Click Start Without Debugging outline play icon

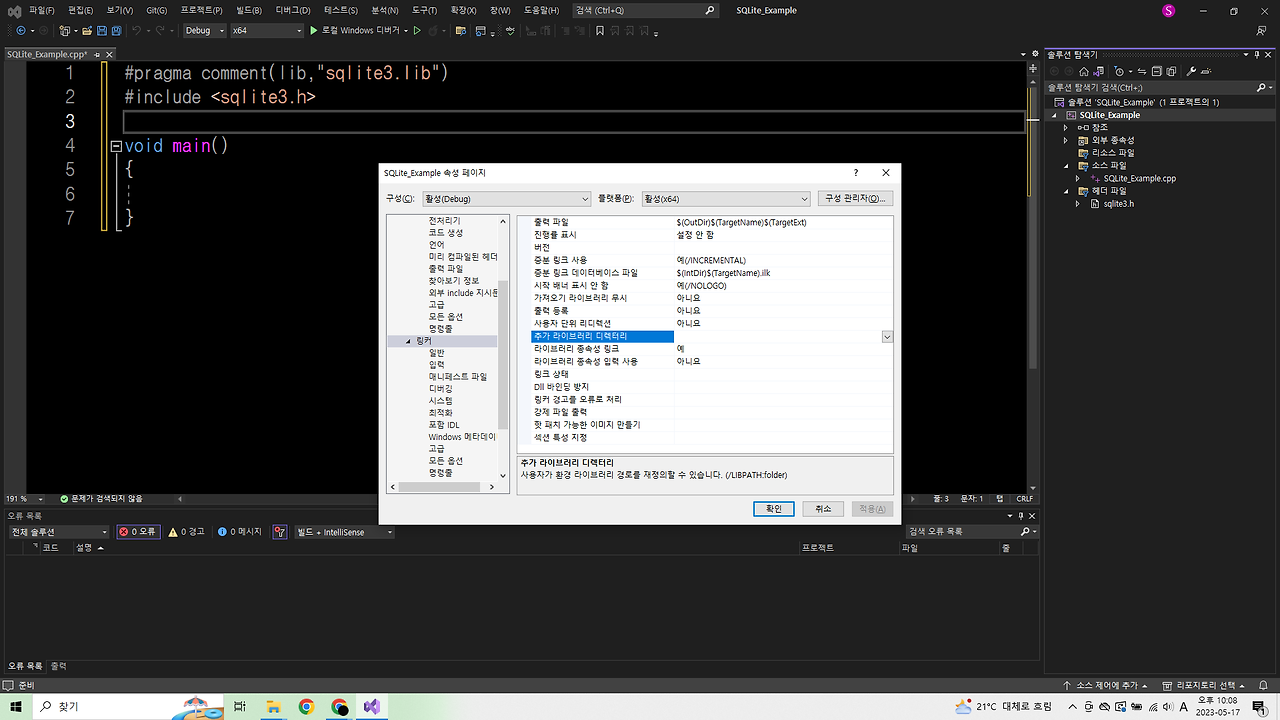pos(417,30)
